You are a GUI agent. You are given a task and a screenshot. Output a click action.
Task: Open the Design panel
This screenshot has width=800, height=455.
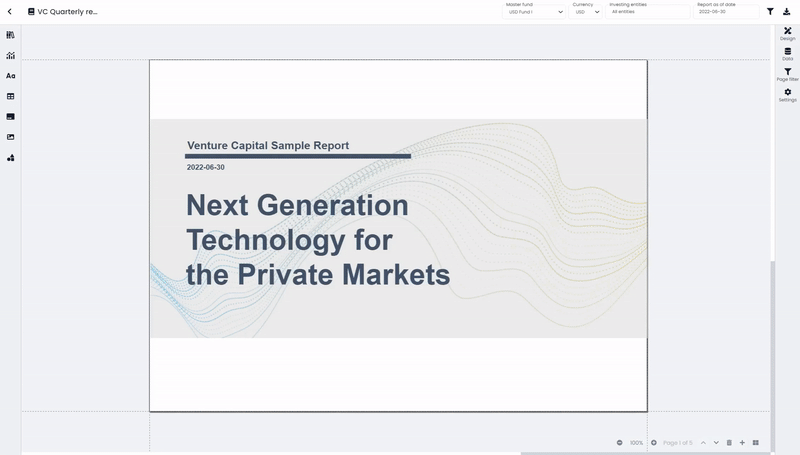pos(787,34)
